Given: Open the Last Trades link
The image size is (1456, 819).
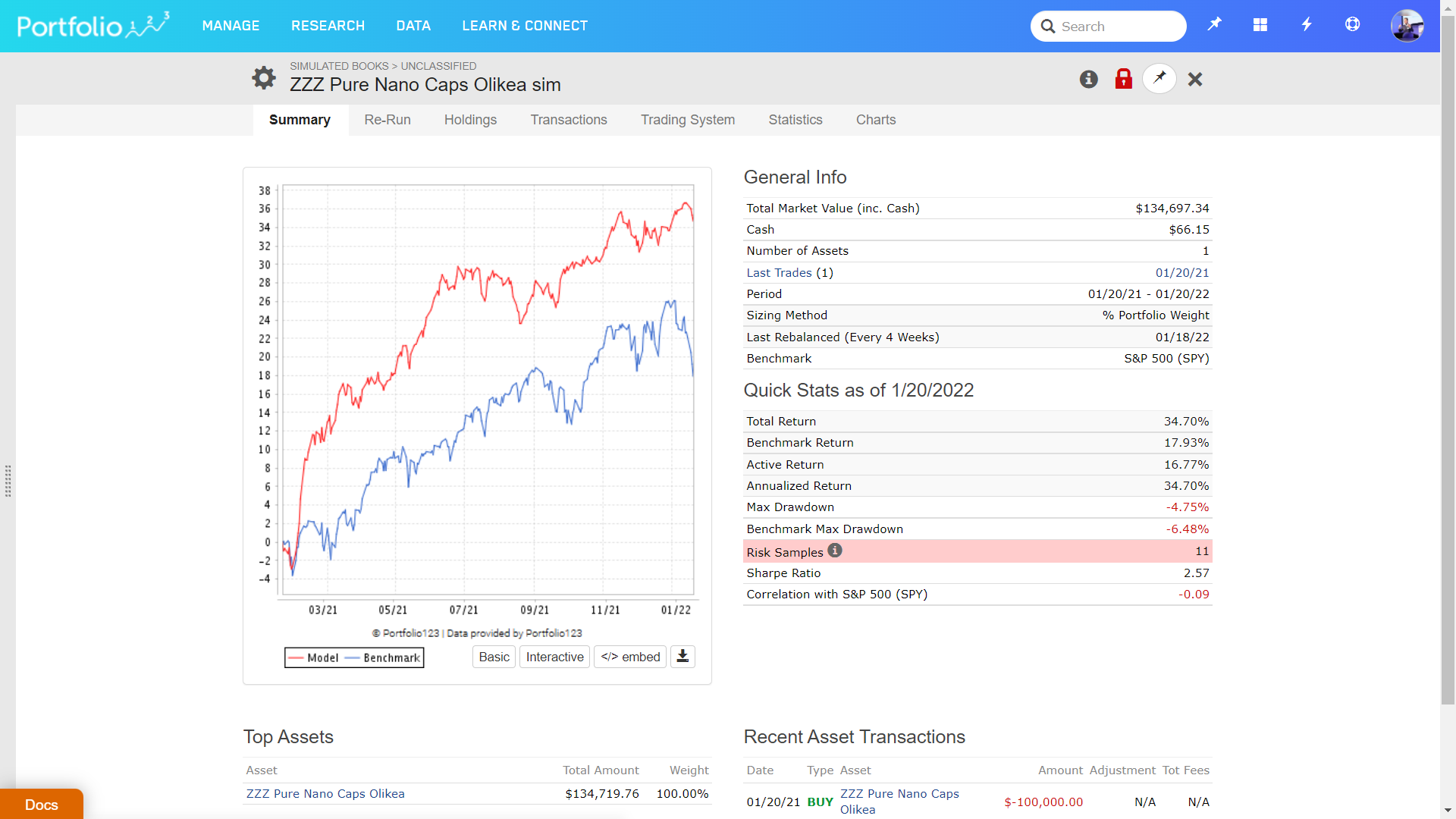Looking at the screenshot, I should pos(779,272).
